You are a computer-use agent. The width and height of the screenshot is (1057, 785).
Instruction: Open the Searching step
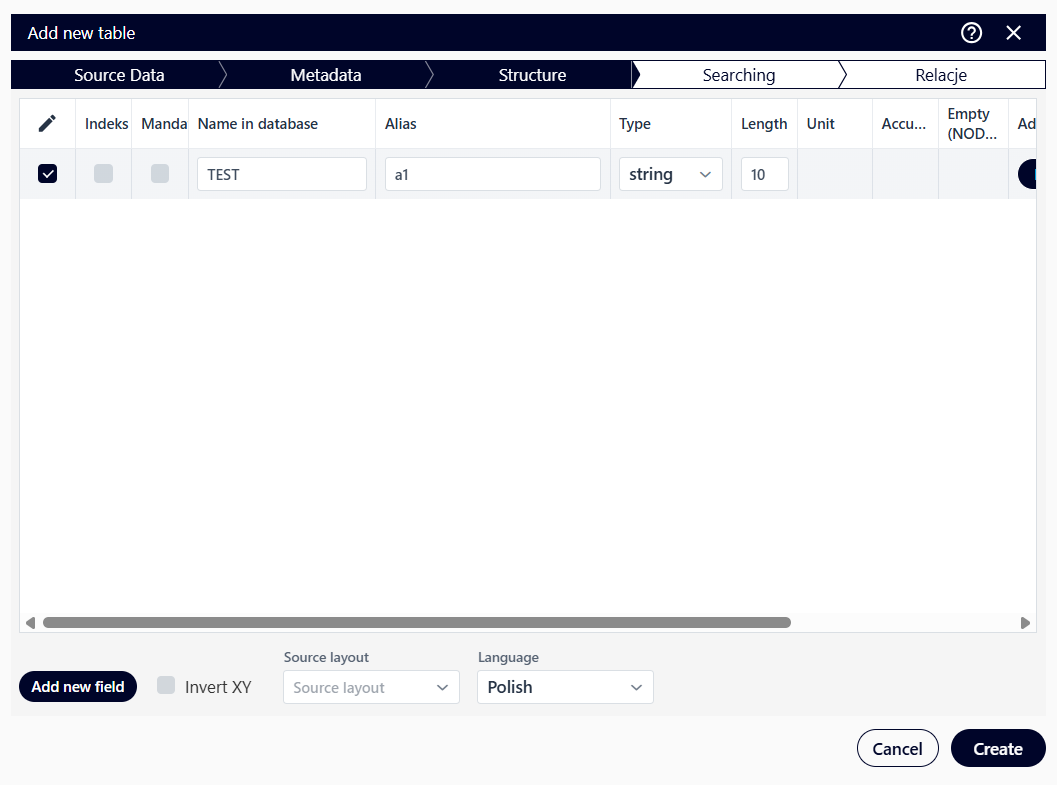738,75
